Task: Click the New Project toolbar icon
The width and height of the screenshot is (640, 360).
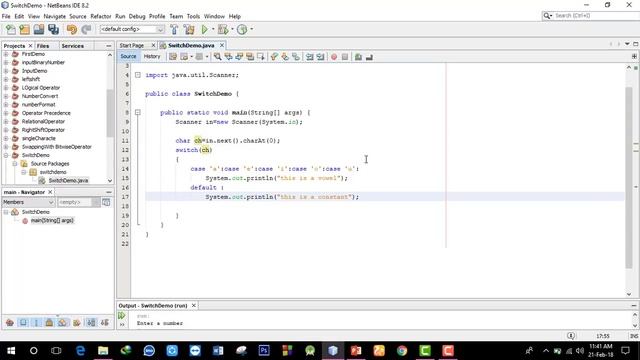Action: [24, 29]
